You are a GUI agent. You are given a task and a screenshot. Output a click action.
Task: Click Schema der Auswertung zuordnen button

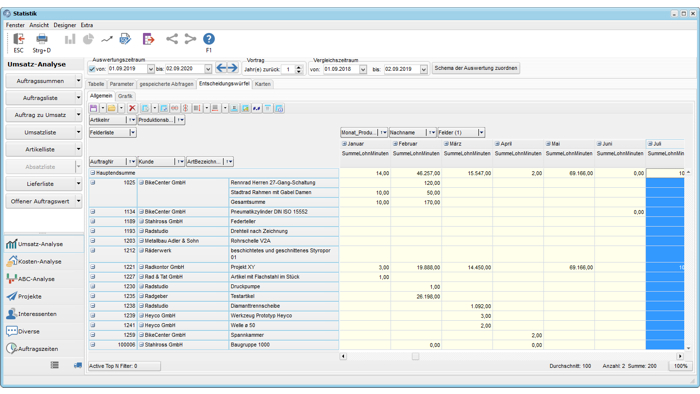click(x=475, y=68)
